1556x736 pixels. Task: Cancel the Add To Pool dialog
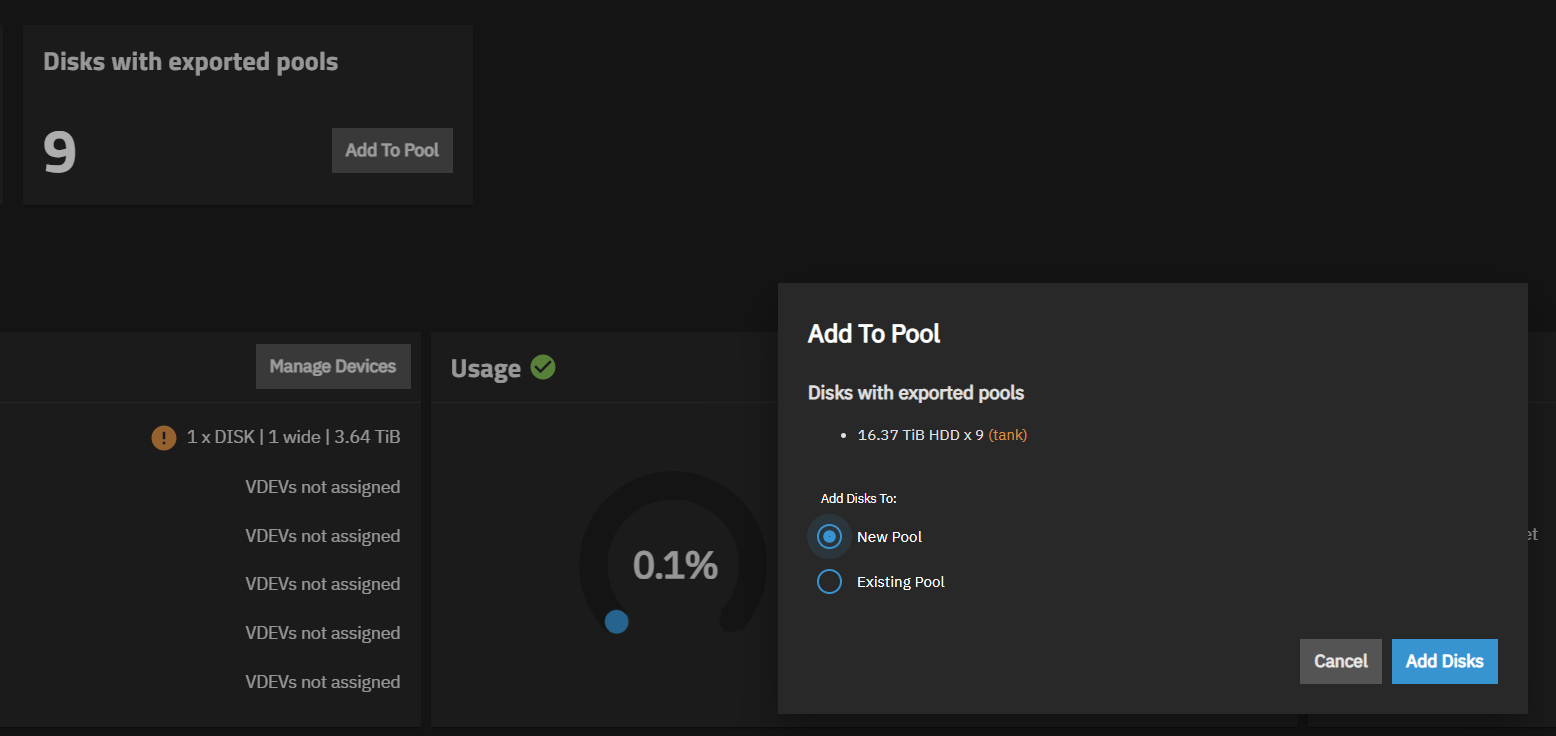tap(1340, 661)
